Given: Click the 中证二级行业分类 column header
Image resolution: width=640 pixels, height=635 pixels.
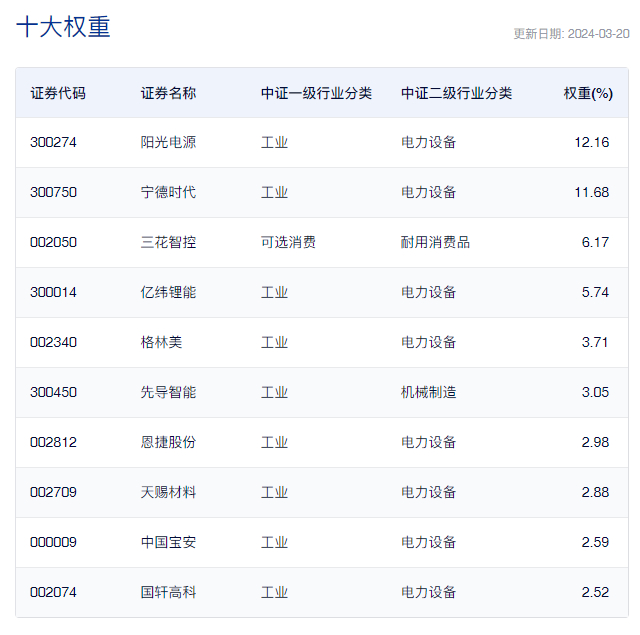Looking at the screenshot, I should pyautogui.click(x=456, y=93).
